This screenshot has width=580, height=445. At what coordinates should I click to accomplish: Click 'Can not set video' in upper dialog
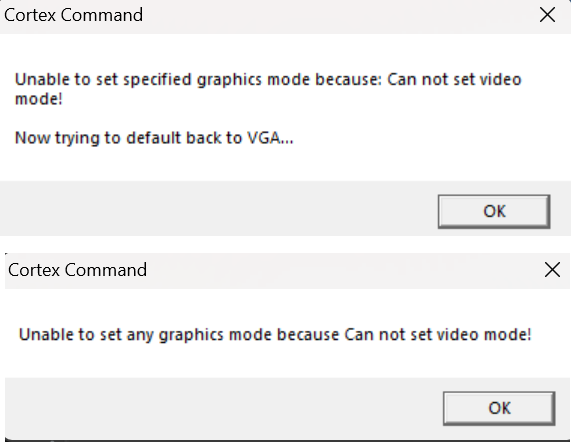click(x=454, y=79)
